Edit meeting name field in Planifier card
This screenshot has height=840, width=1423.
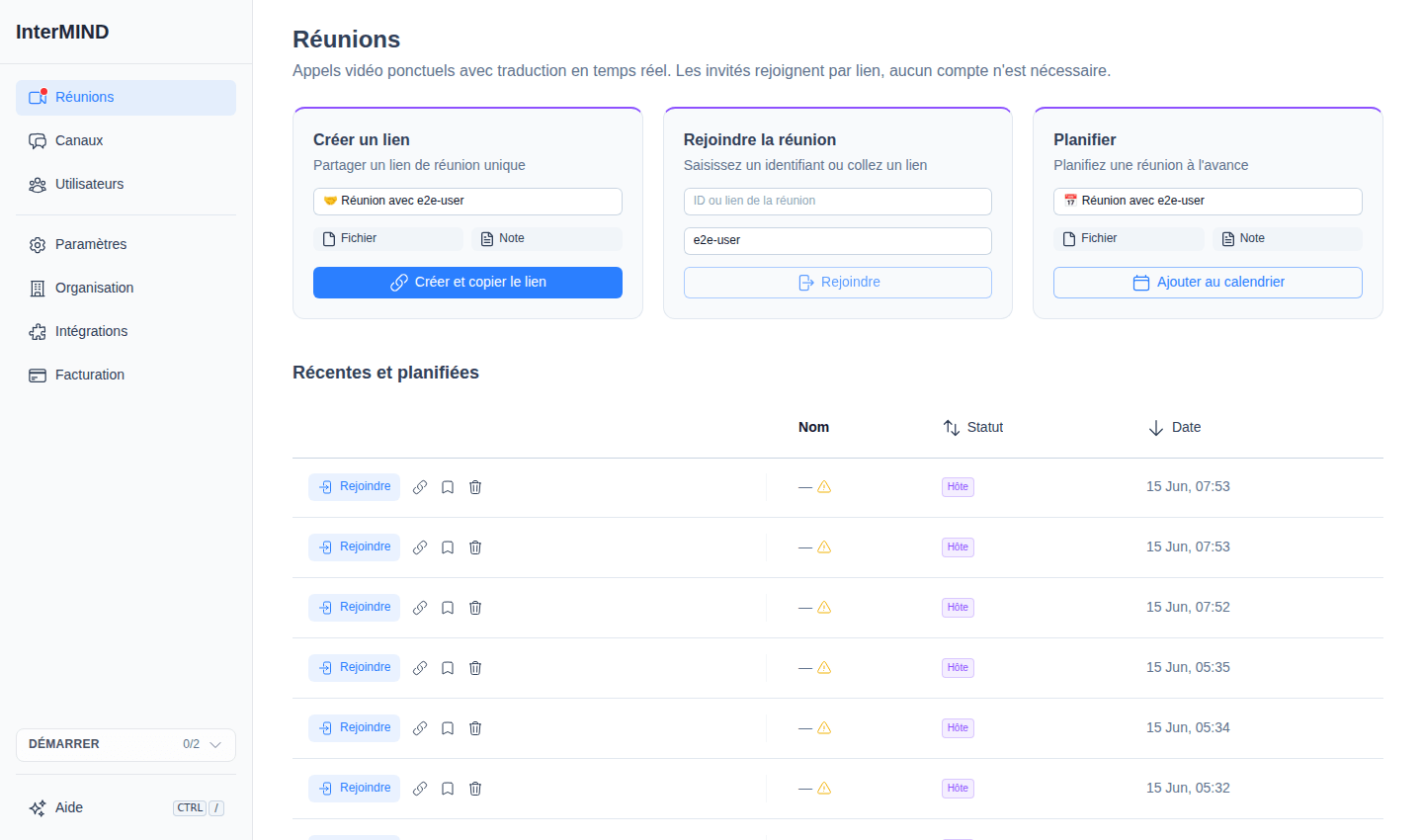click(x=1208, y=202)
